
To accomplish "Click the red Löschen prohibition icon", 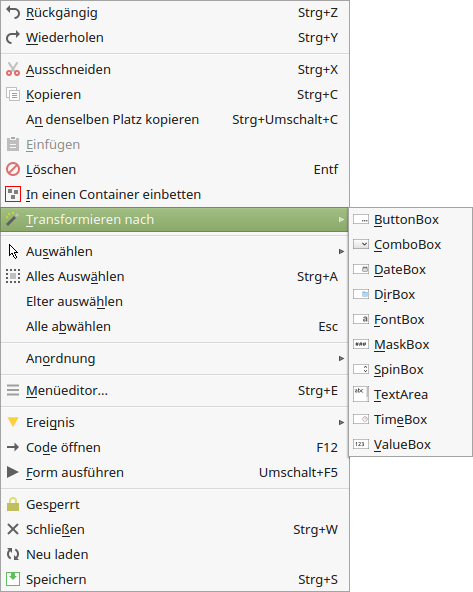I will coord(13,170).
